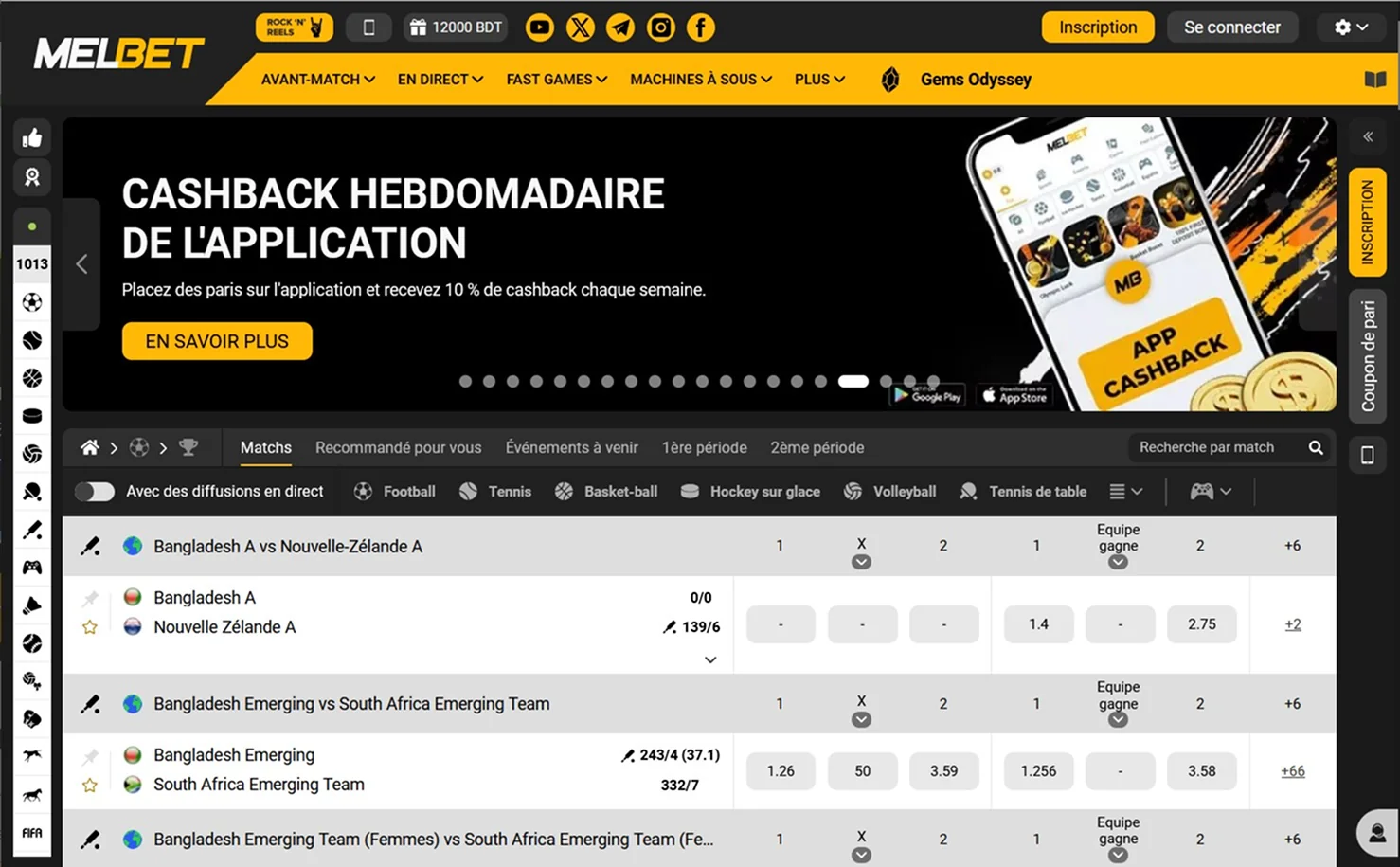Open the gamepad esports filter dropdown
The height and width of the screenshot is (867, 1400).
[x=1211, y=492]
